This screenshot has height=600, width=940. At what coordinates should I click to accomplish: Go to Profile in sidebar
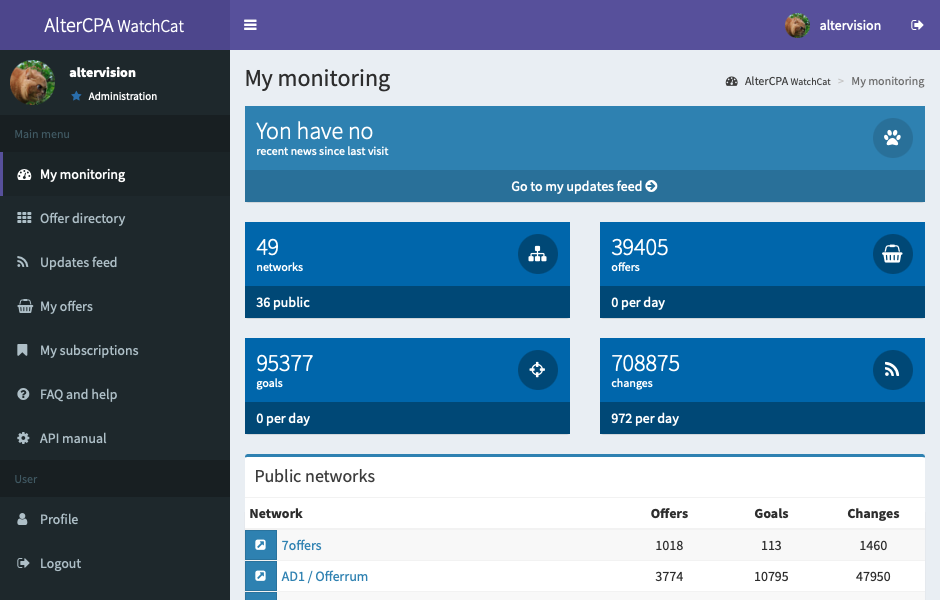tap(115, 519)
